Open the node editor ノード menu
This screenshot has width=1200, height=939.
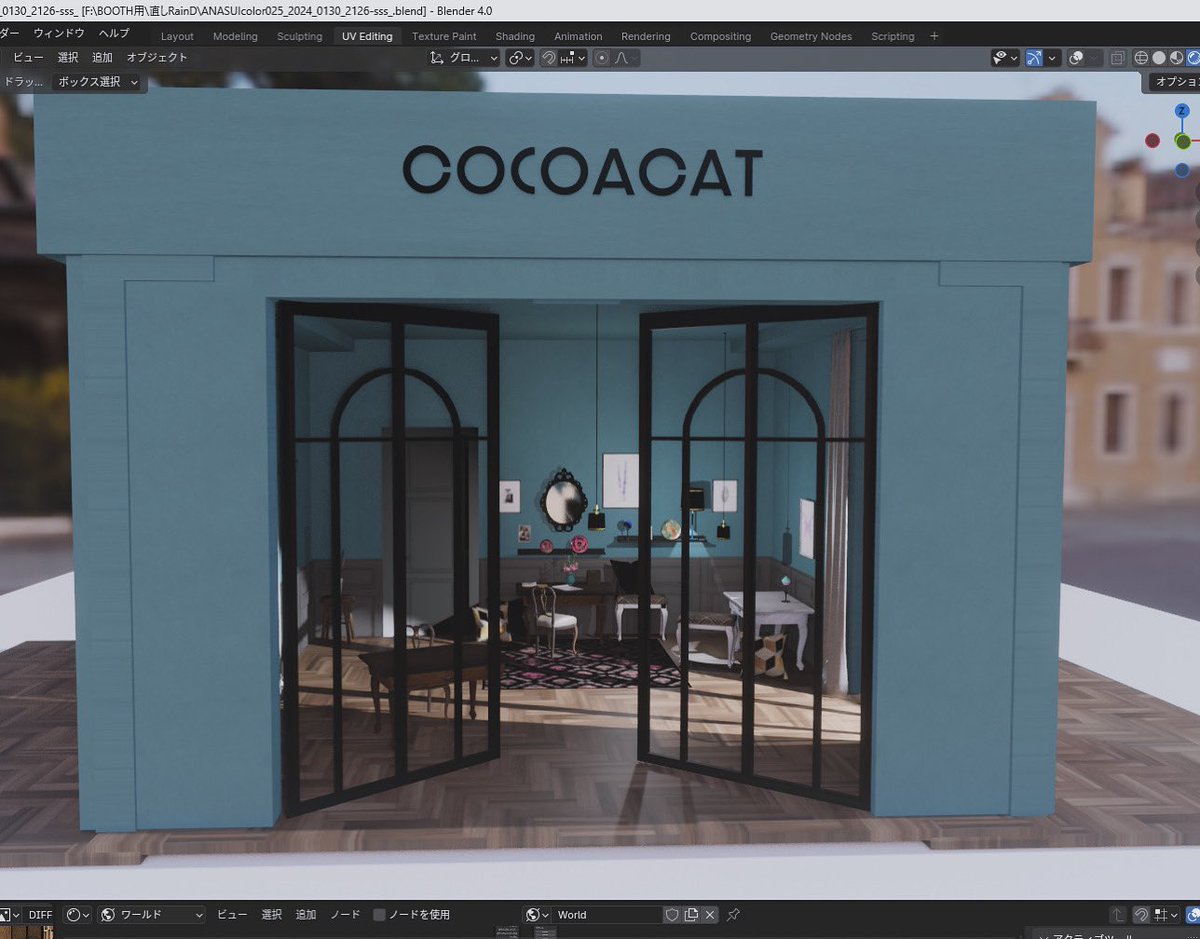[x=345, y=914]
